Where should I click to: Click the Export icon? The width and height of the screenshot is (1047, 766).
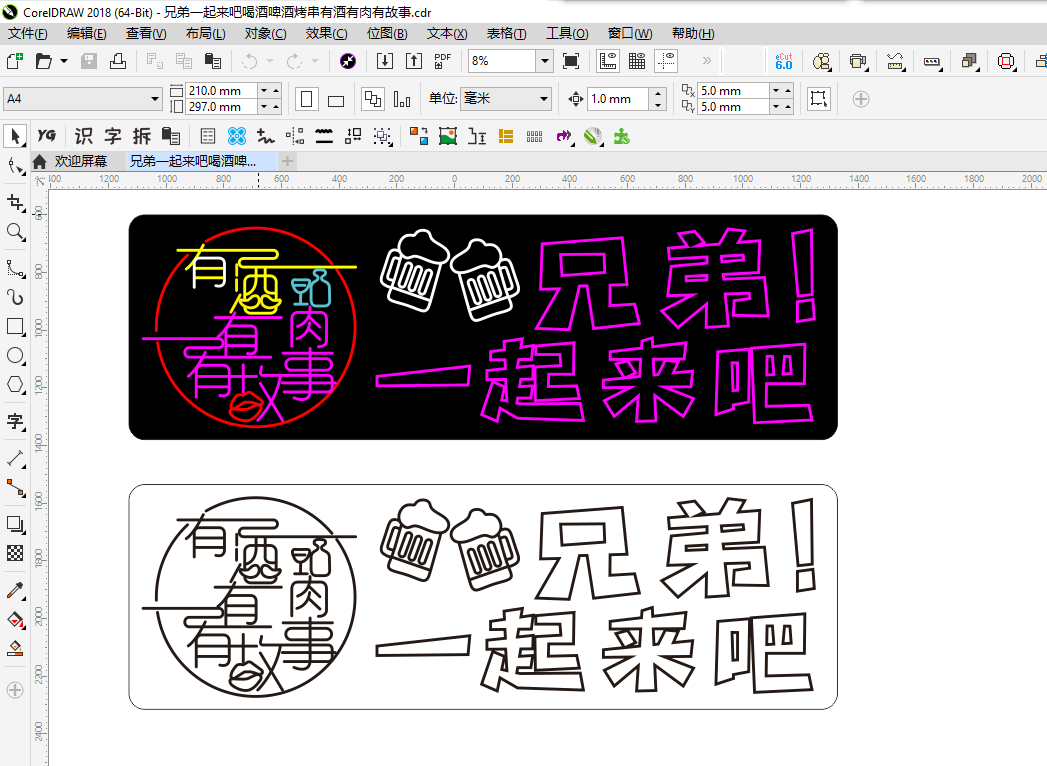click(414, 61)
